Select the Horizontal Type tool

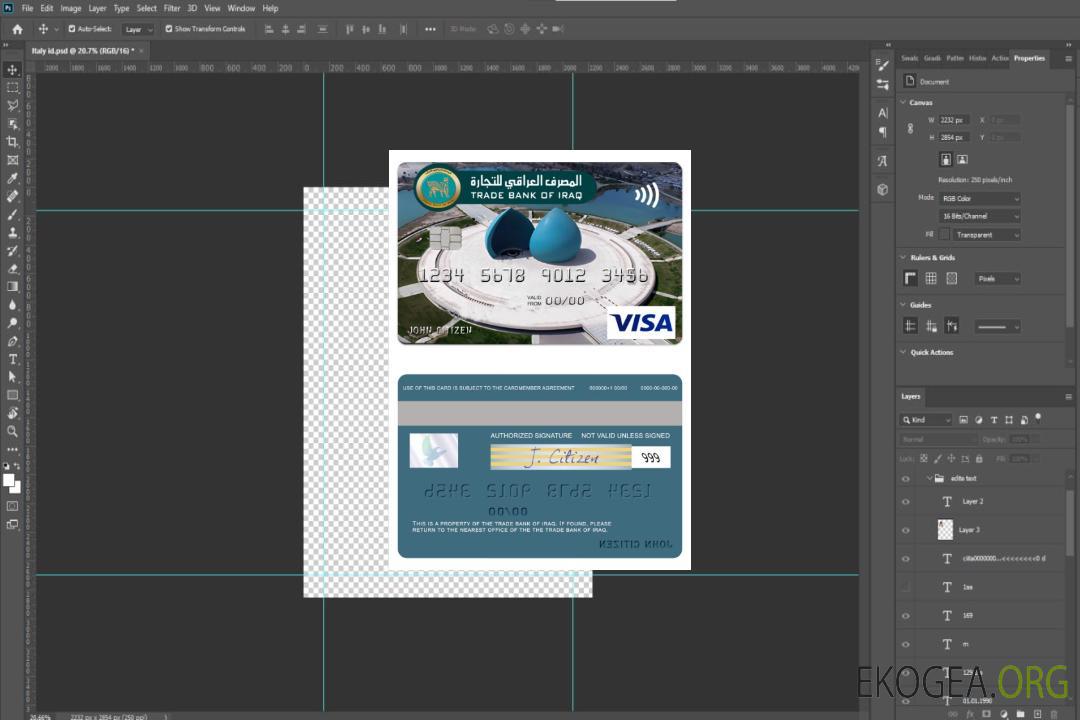coord(12,359)
